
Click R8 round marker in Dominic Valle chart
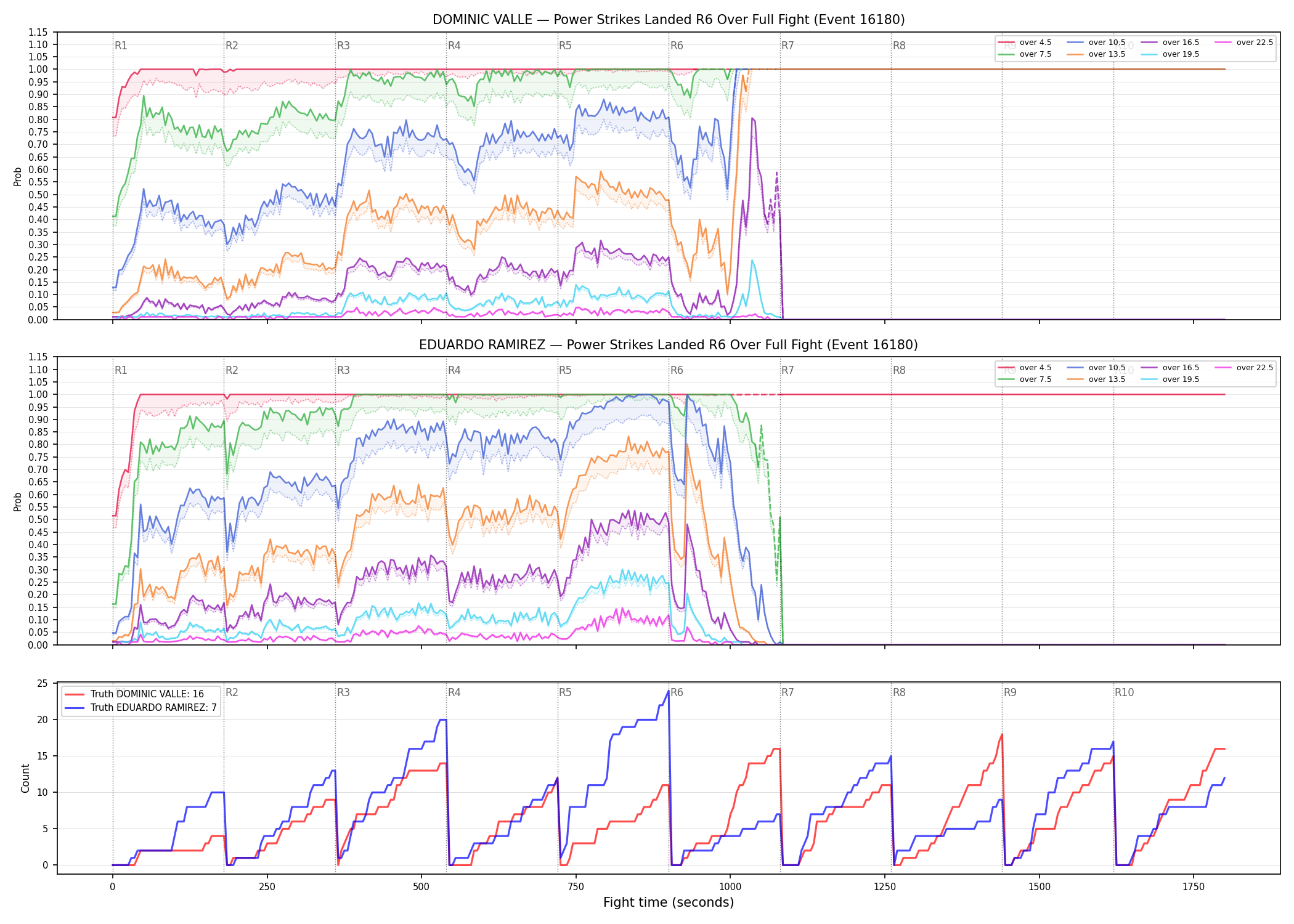[899, 46]
